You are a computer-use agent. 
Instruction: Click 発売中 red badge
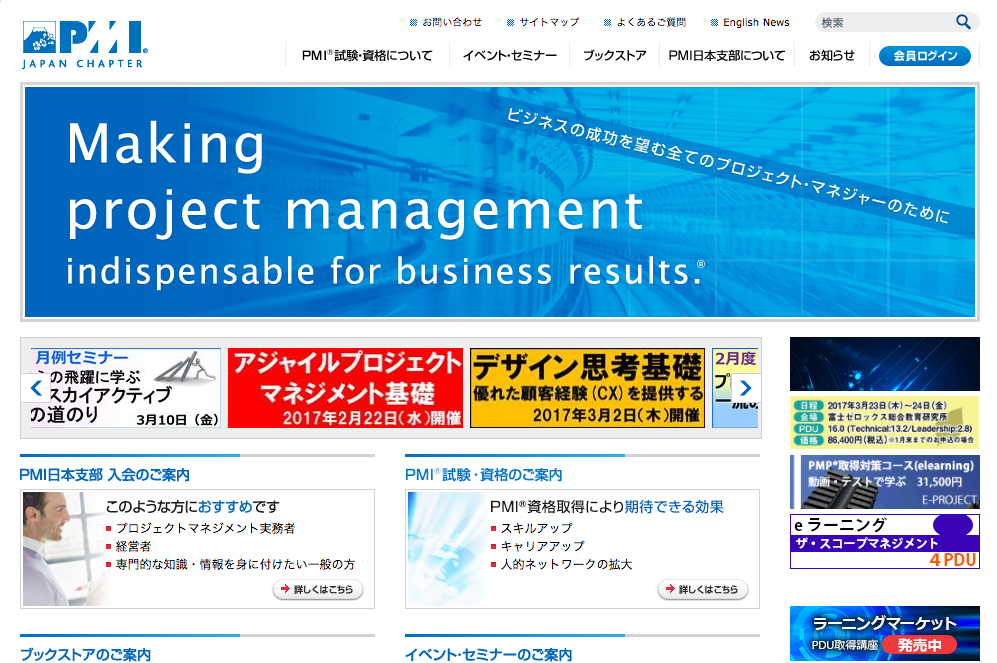pyautogui.click(x=919, y=645)
